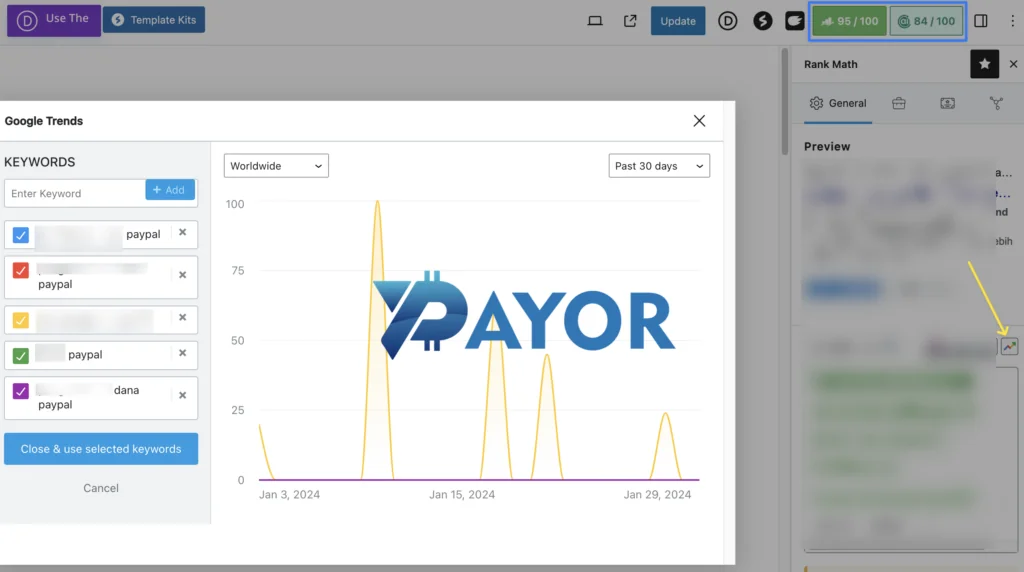Click the KEYWORDS heading
This screenshot has height=572, width=1024.
(40, 162)
